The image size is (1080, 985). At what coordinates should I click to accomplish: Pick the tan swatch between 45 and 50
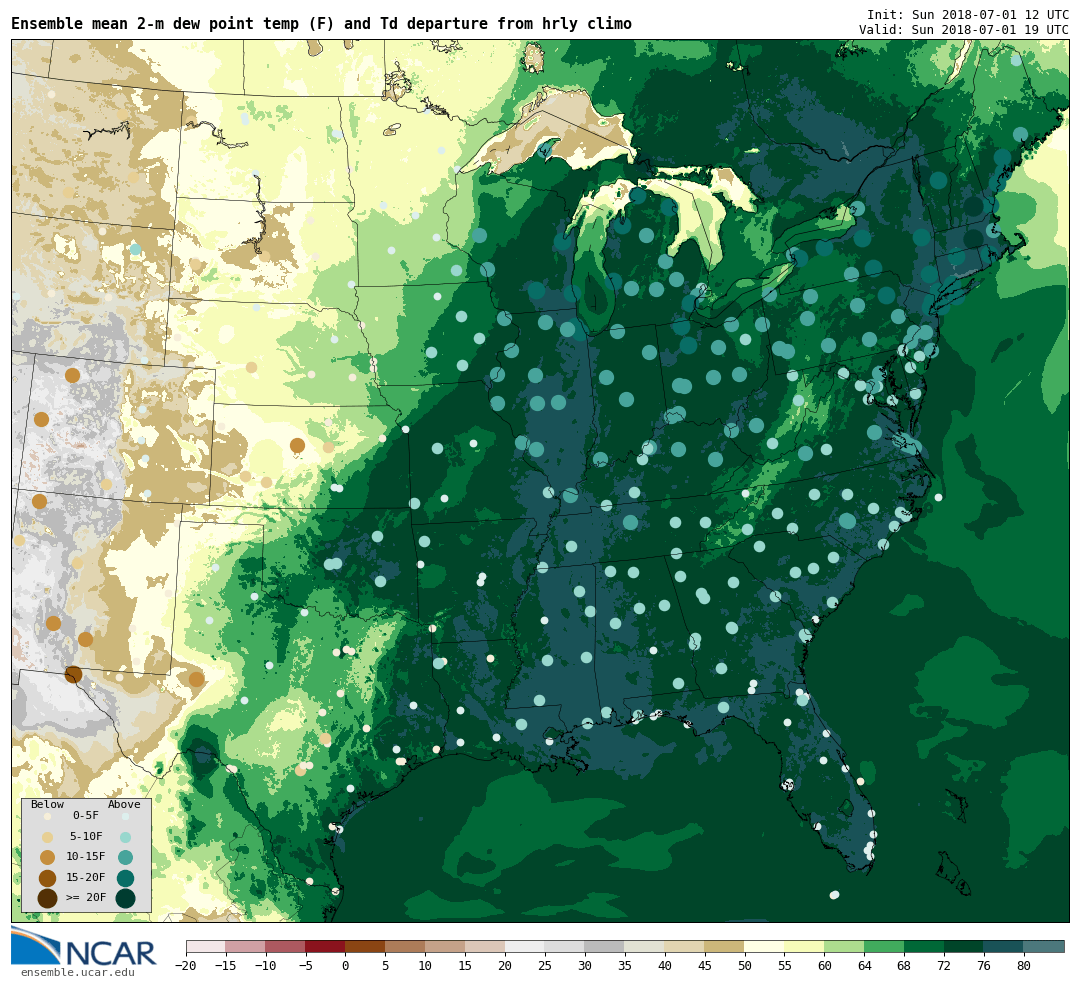point(725,946)
